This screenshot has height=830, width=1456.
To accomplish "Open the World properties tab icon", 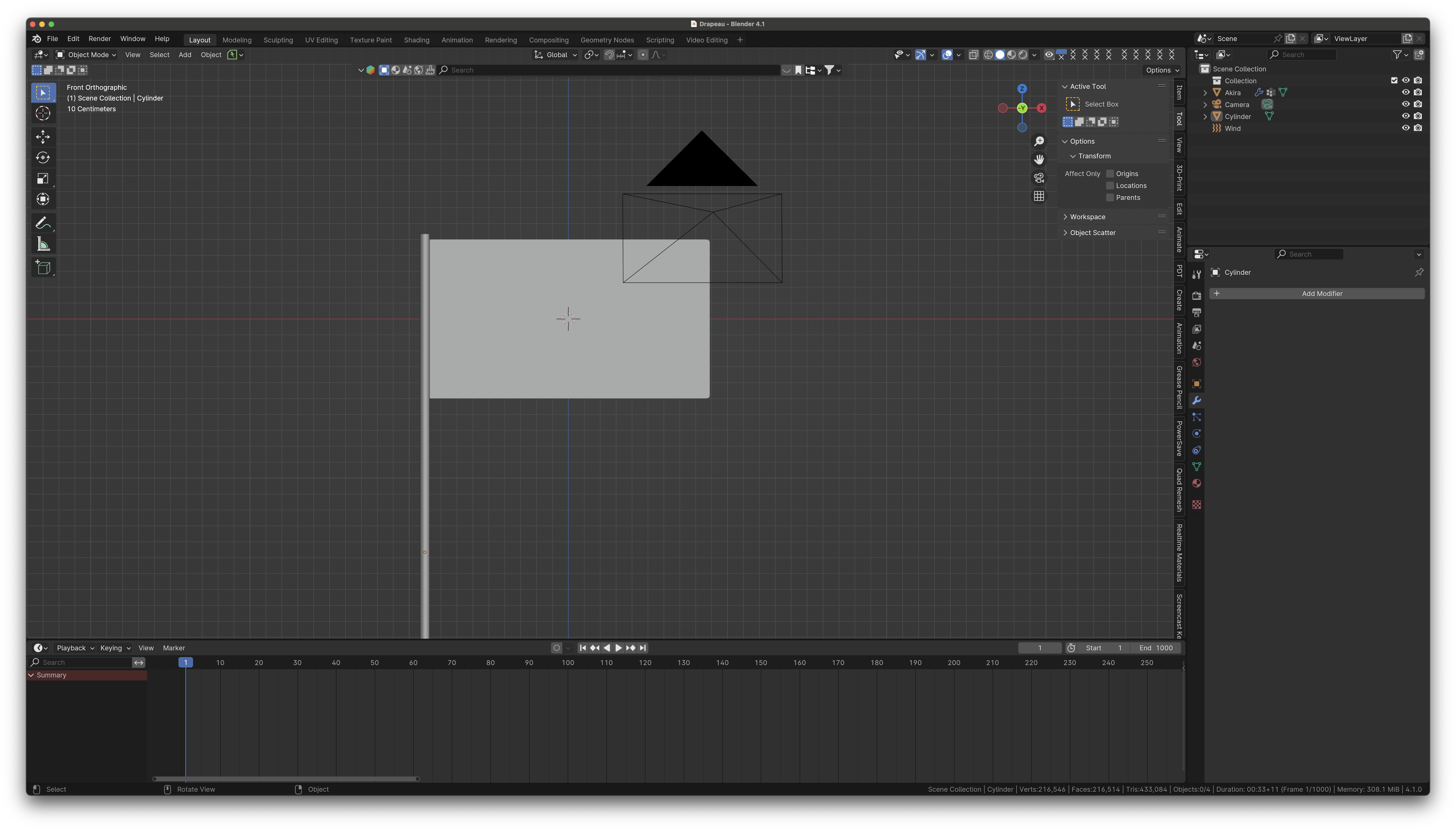I will [x=1197, y=363].
